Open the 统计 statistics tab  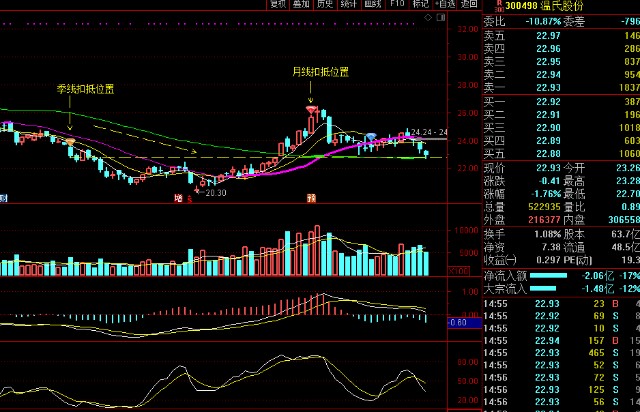click(x=349, y=4)
